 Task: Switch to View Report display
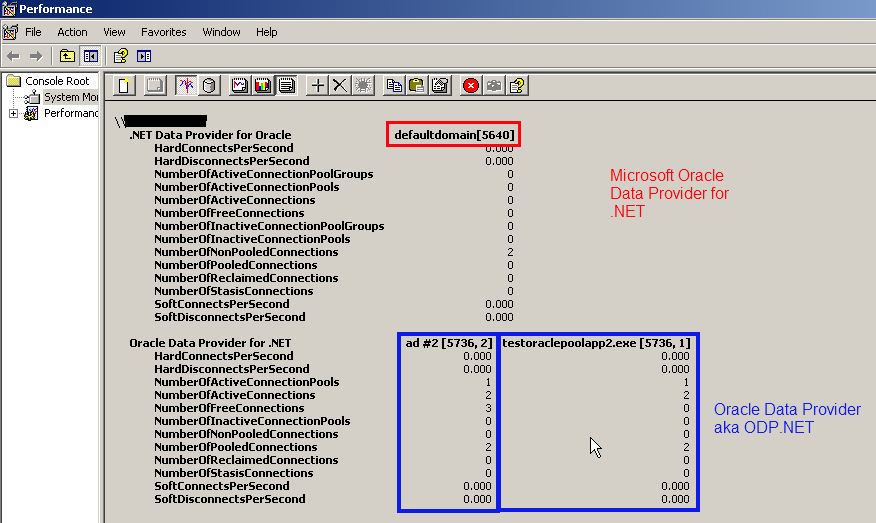286,86
